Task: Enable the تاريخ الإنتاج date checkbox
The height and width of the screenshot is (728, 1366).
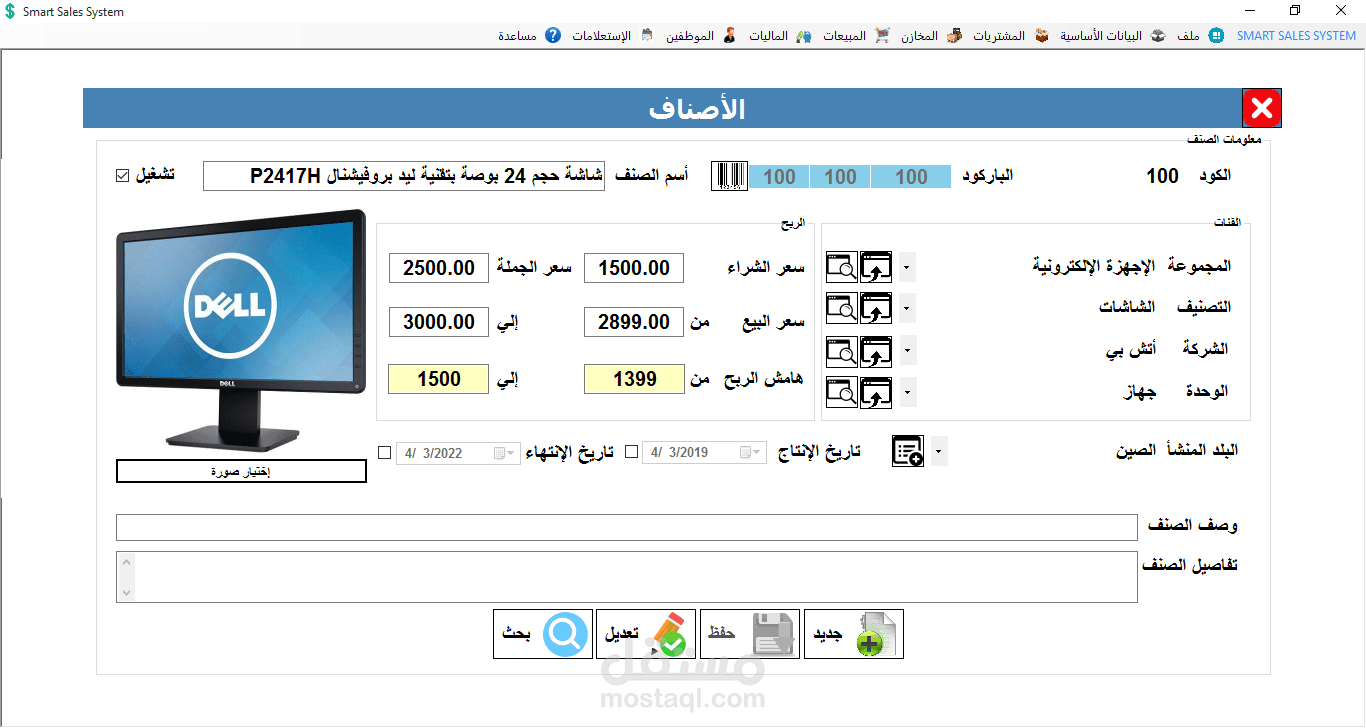Action: pos(631,452)
